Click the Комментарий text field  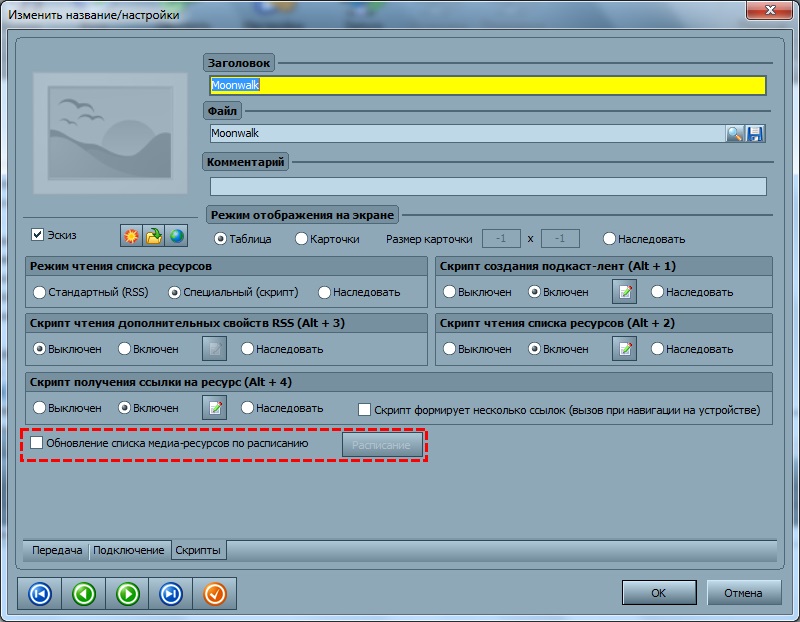coord(488,186)
